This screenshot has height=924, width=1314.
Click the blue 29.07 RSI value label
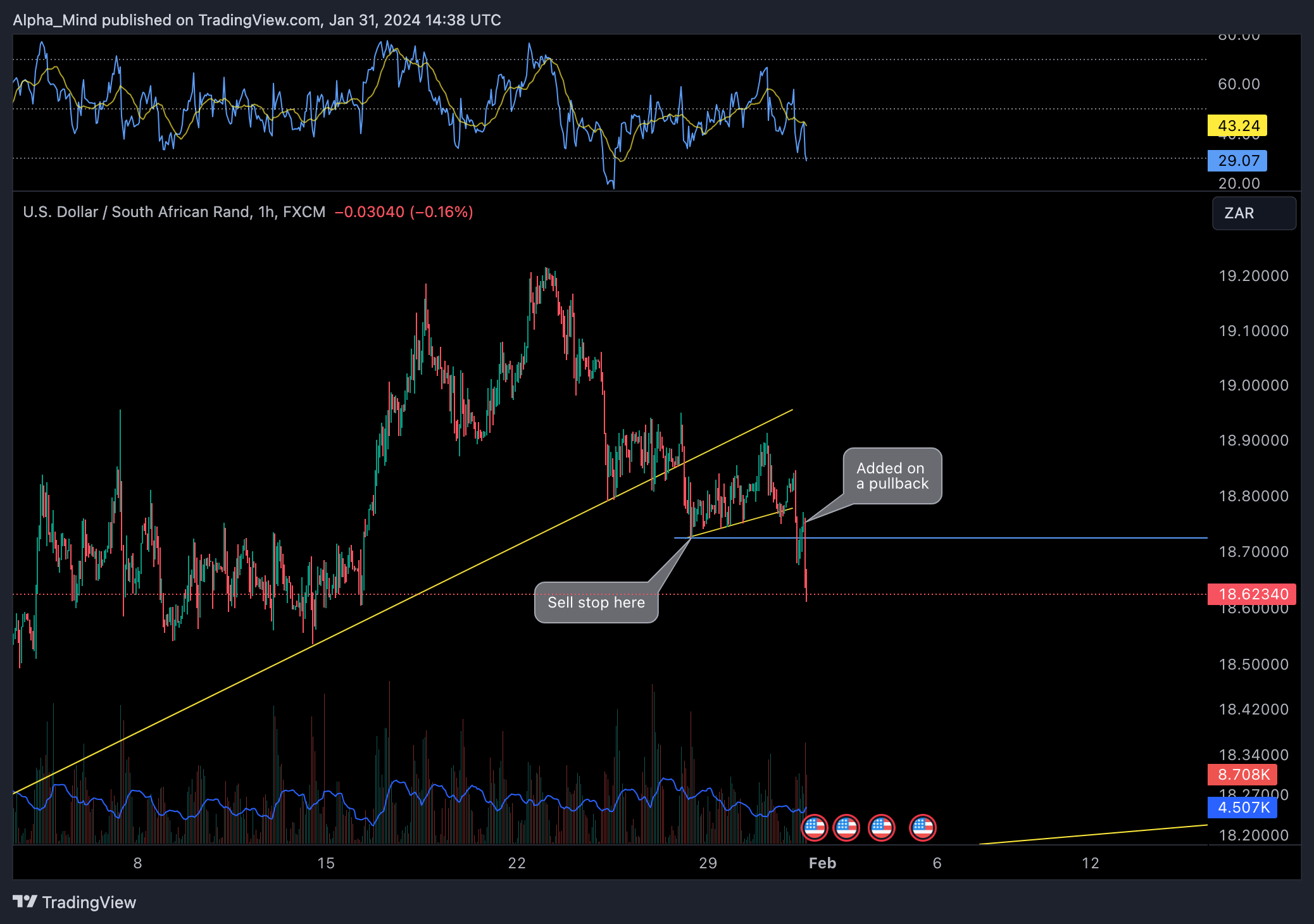point(1237,161)
